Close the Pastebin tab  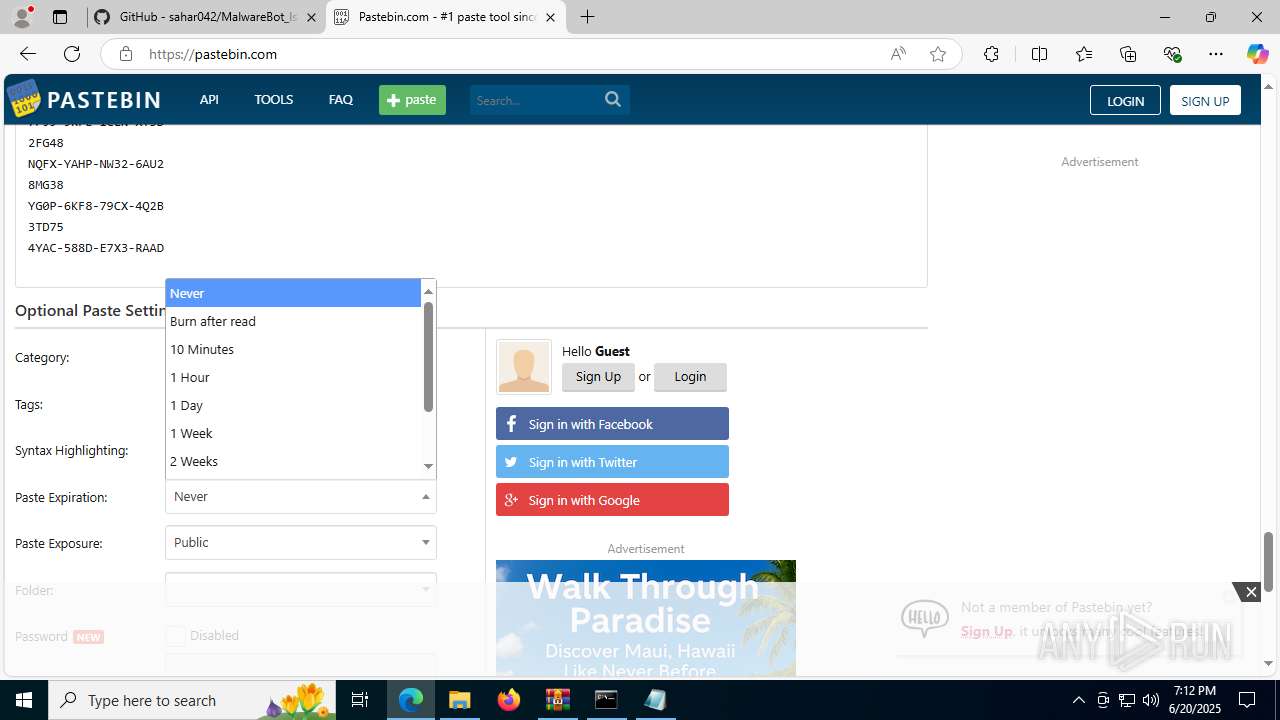[550, 17]
